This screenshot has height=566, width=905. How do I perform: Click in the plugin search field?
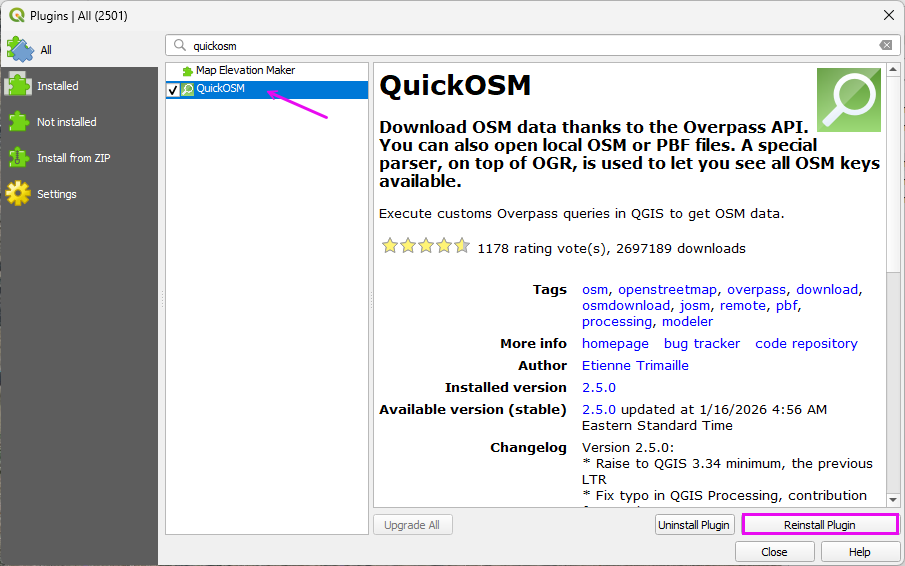click(530, 45)
